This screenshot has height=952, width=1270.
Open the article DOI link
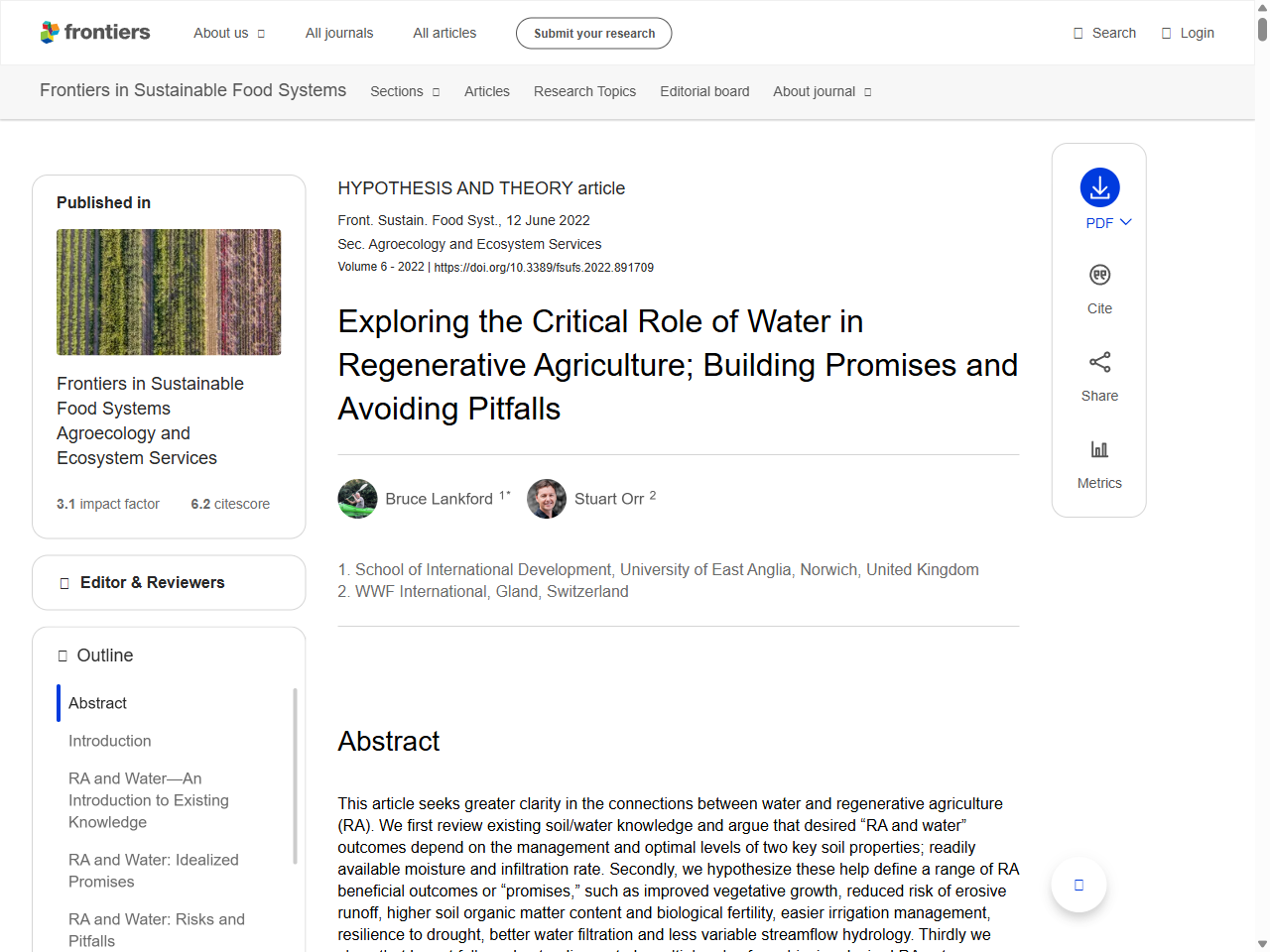(x=543, y=267)
